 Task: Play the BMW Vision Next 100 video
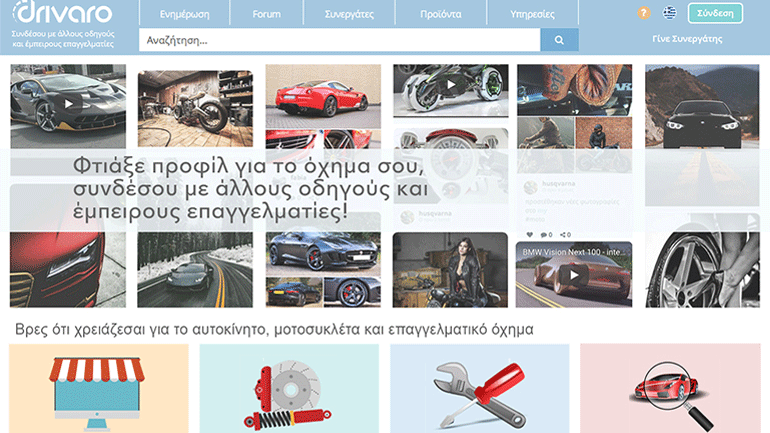point(574,277)
